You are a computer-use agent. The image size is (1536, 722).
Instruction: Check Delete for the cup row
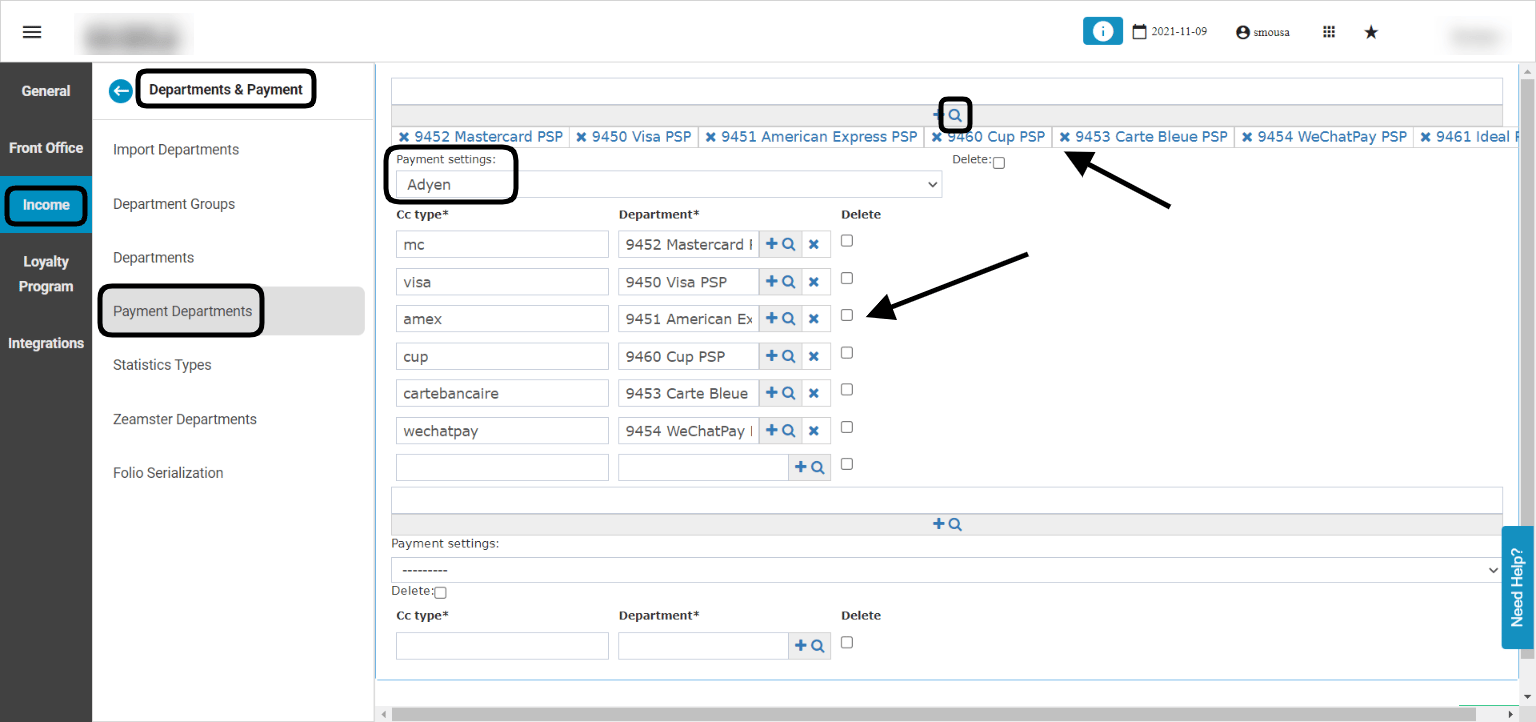pyautogui.click(x=847, y=352)
